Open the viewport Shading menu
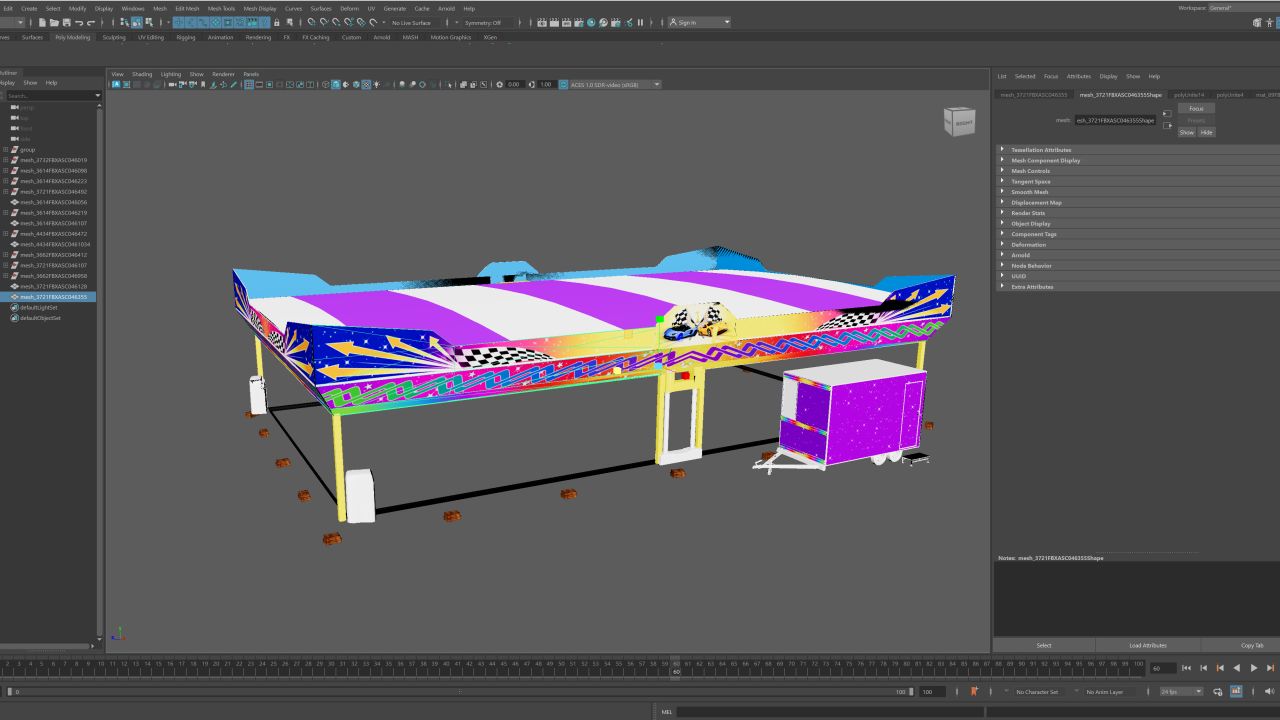Screen dimensions: 1280x720 tap(142, 74)
